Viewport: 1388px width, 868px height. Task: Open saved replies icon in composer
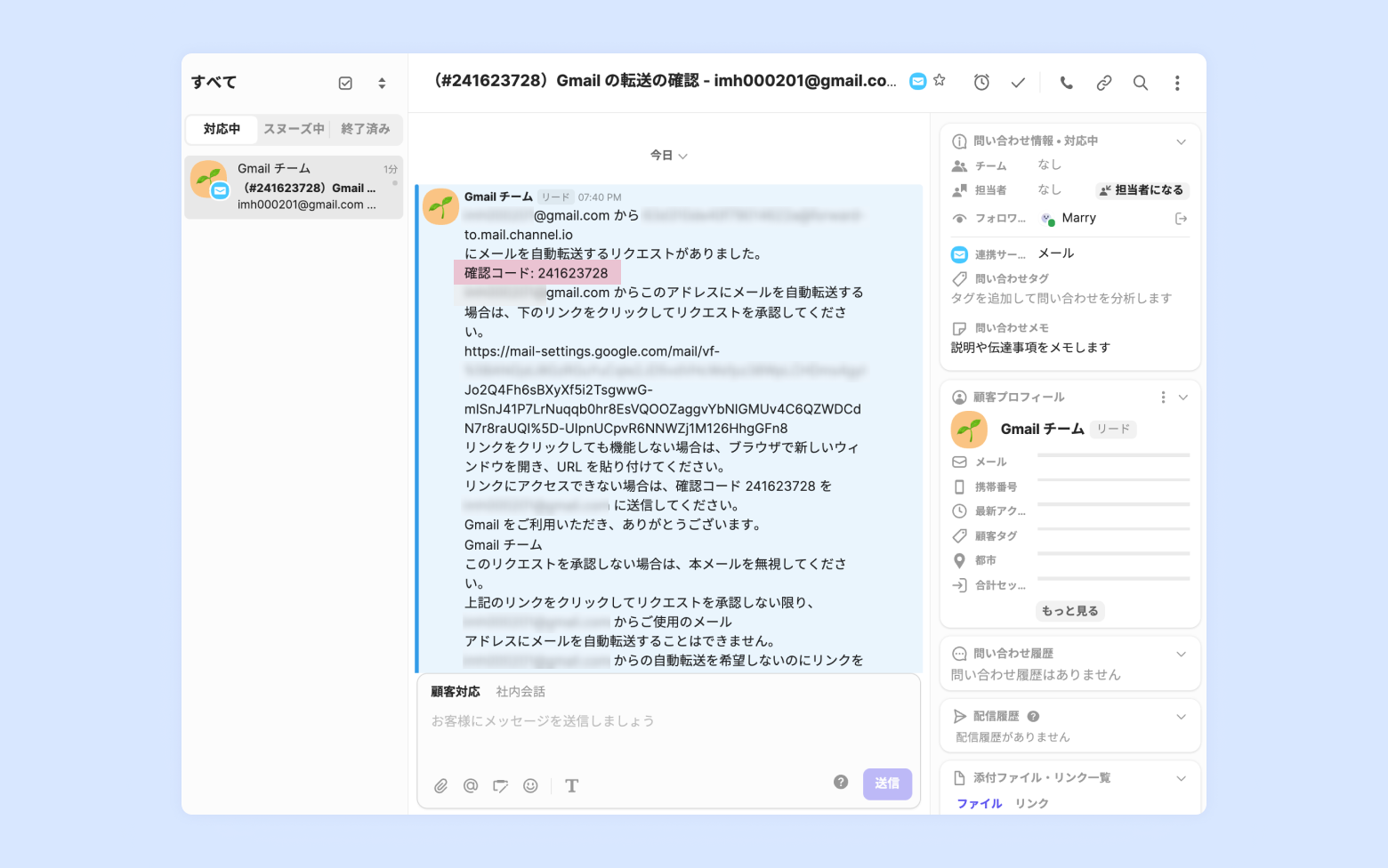501,786
